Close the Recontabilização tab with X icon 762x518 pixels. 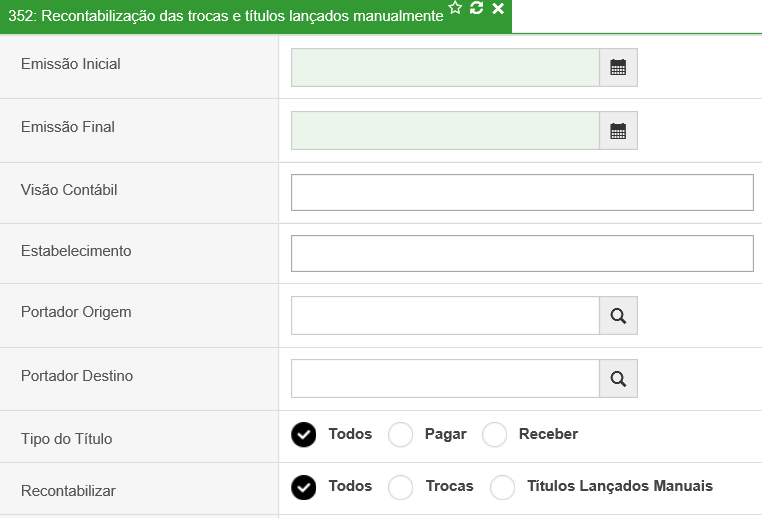[x=498, y=8]
